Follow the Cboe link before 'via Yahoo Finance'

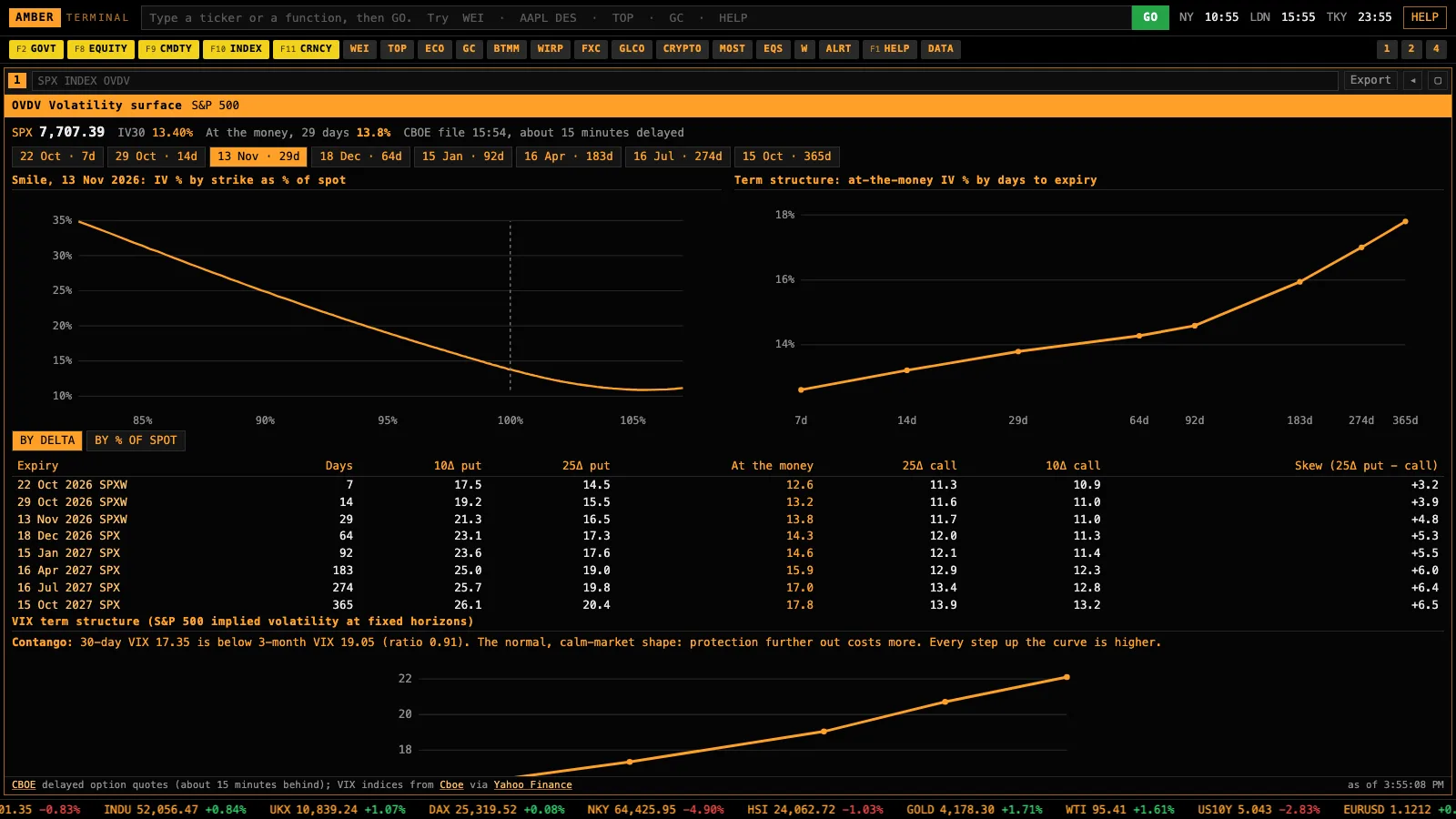click(x=451, y=785)
